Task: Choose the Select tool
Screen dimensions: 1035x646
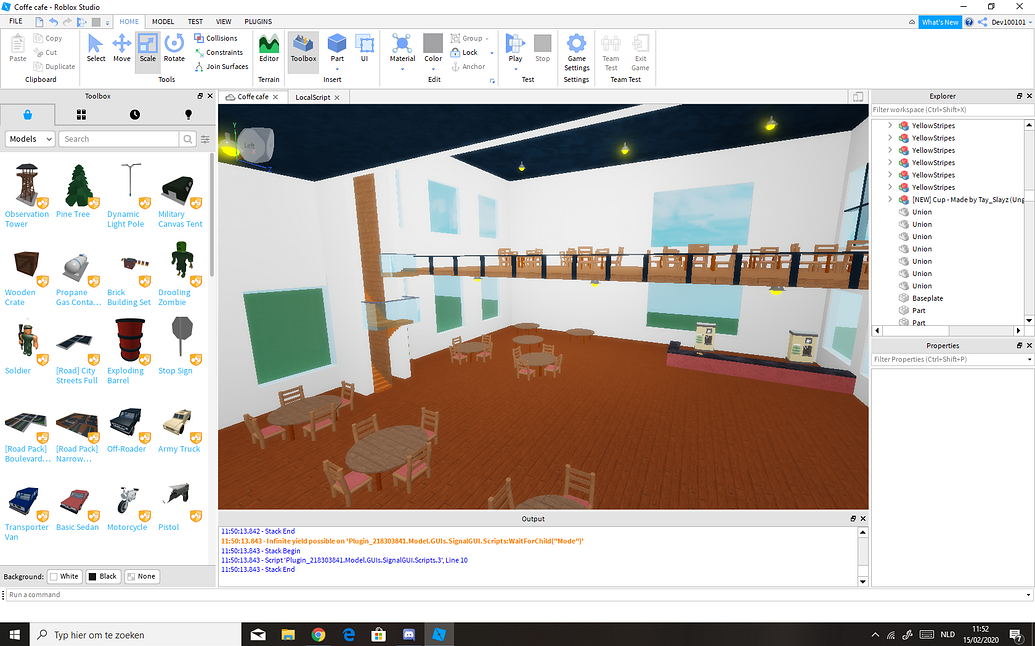Action: 96,48
